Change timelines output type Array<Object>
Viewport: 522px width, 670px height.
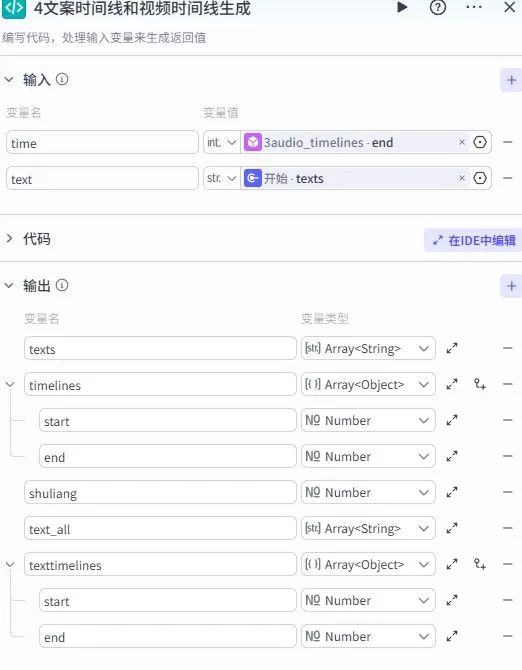click(x=368, y=384)
